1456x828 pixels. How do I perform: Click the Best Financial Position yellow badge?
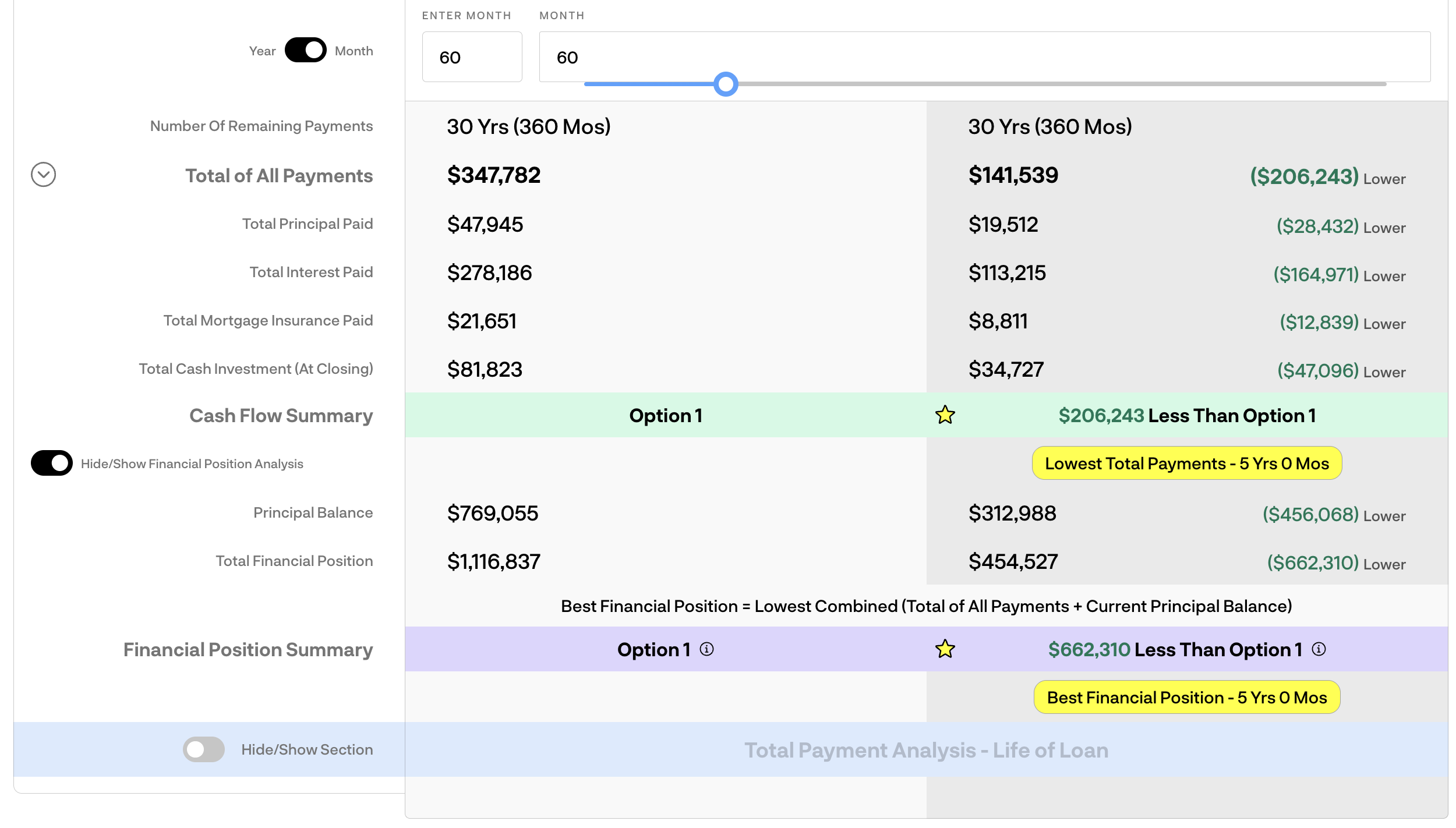pos(1186,698)
